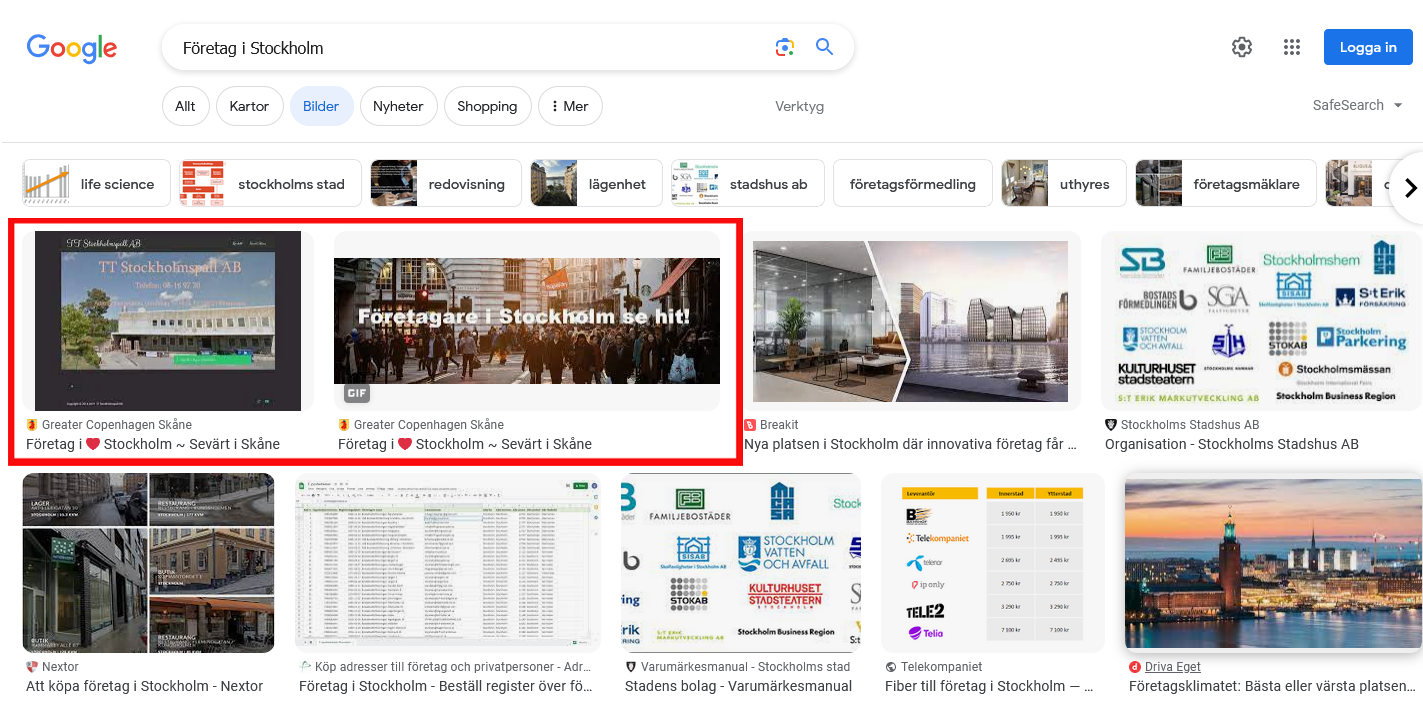This screenshot has width=1423, height=714.
Task: Switch to the Allt tab
Action: [185, 106]
